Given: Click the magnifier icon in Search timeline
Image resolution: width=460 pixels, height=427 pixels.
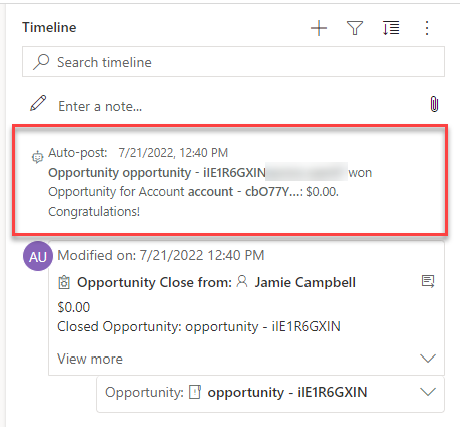Looking at the screenshot, I should [41, 62].
